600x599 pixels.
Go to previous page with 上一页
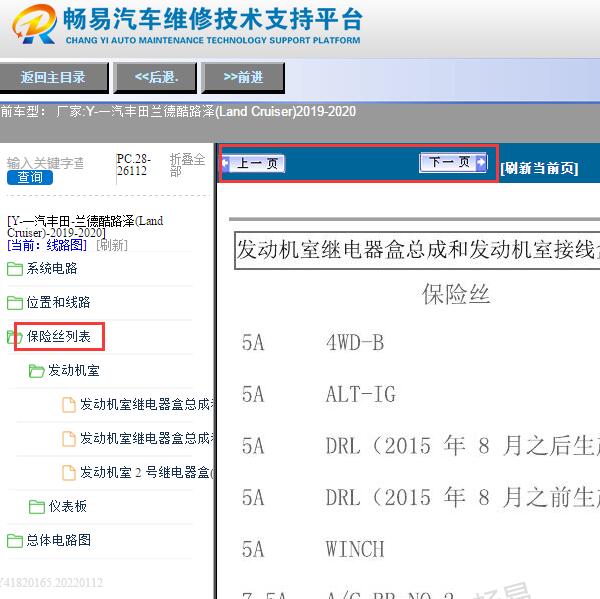point(253,163)
